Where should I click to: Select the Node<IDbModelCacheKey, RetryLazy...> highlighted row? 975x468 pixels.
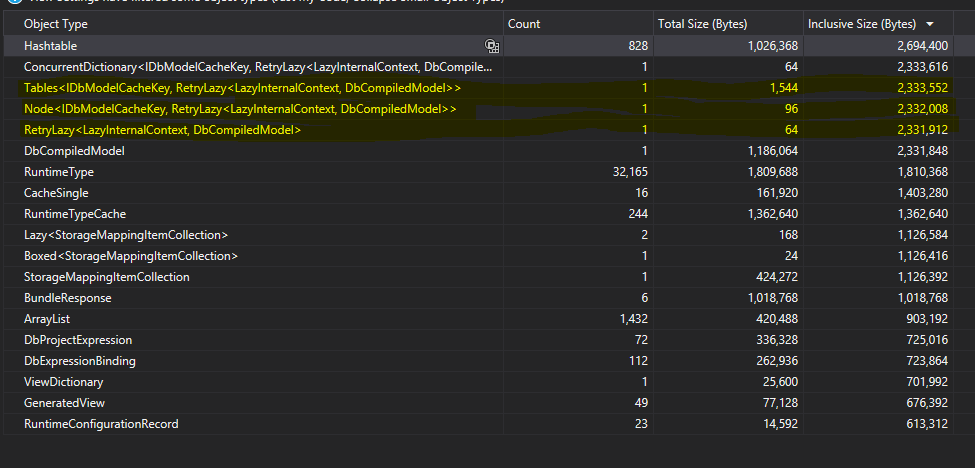[x=479, y=109]
